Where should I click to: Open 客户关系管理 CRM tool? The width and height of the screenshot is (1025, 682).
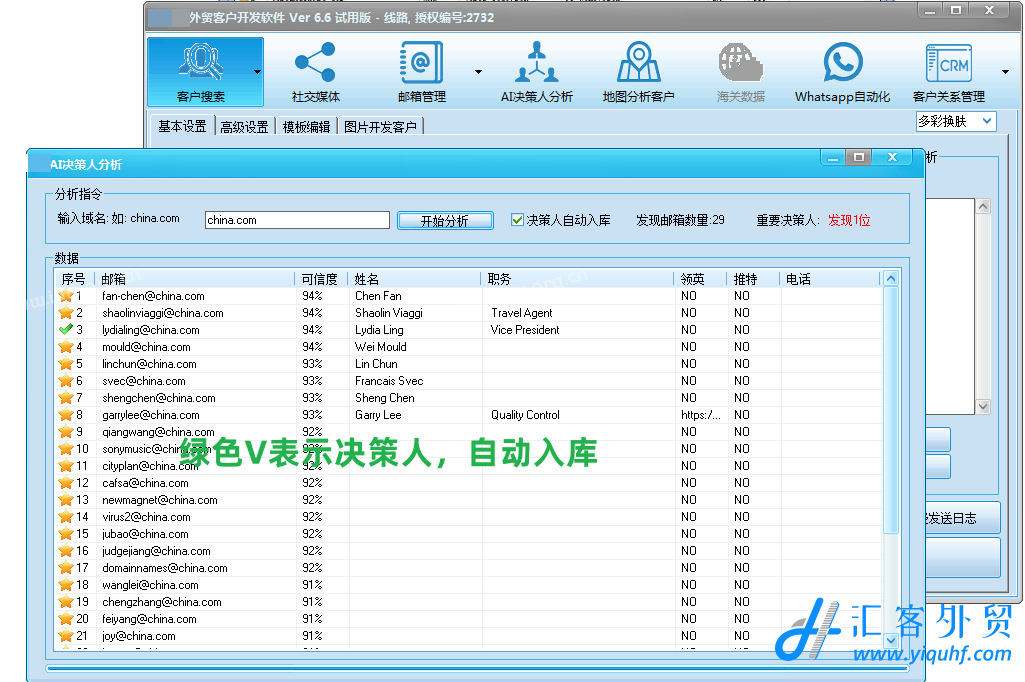949,72
